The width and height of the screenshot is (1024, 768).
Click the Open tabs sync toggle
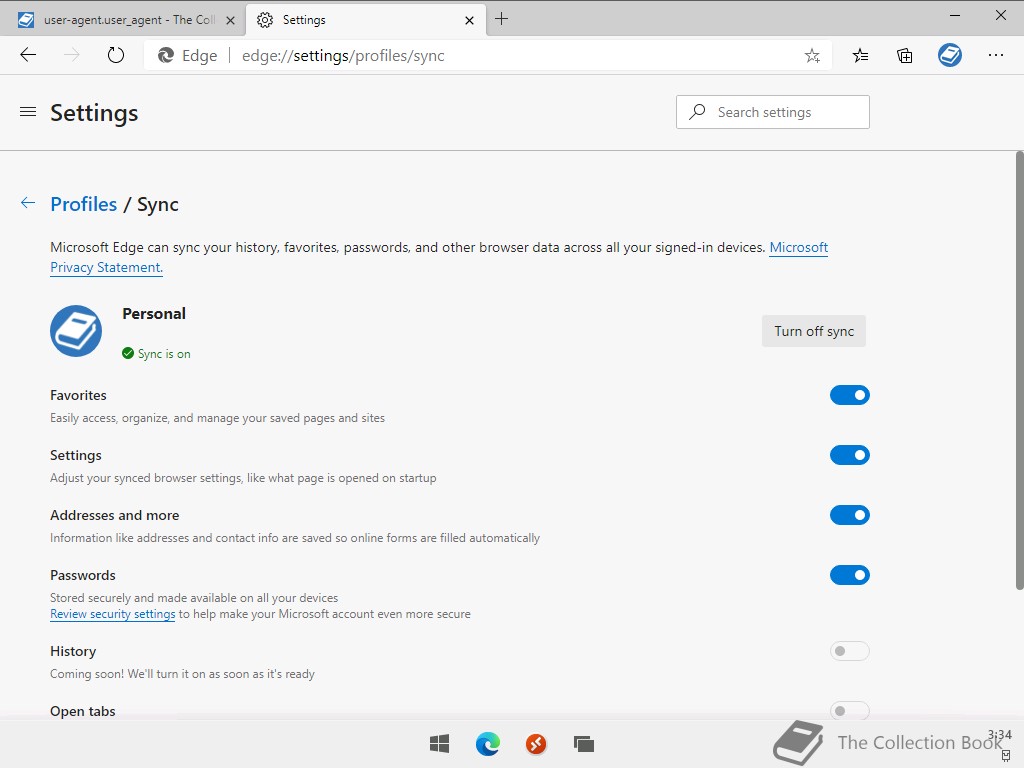click(850, 711)
